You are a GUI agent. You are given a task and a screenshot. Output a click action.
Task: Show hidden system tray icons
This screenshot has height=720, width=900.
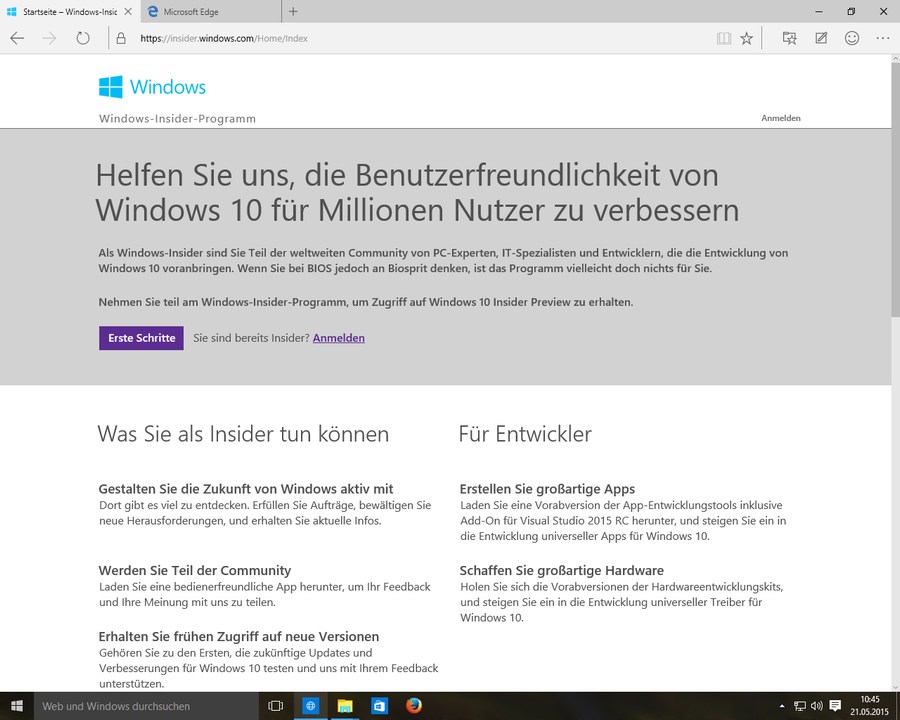(781, 706)
